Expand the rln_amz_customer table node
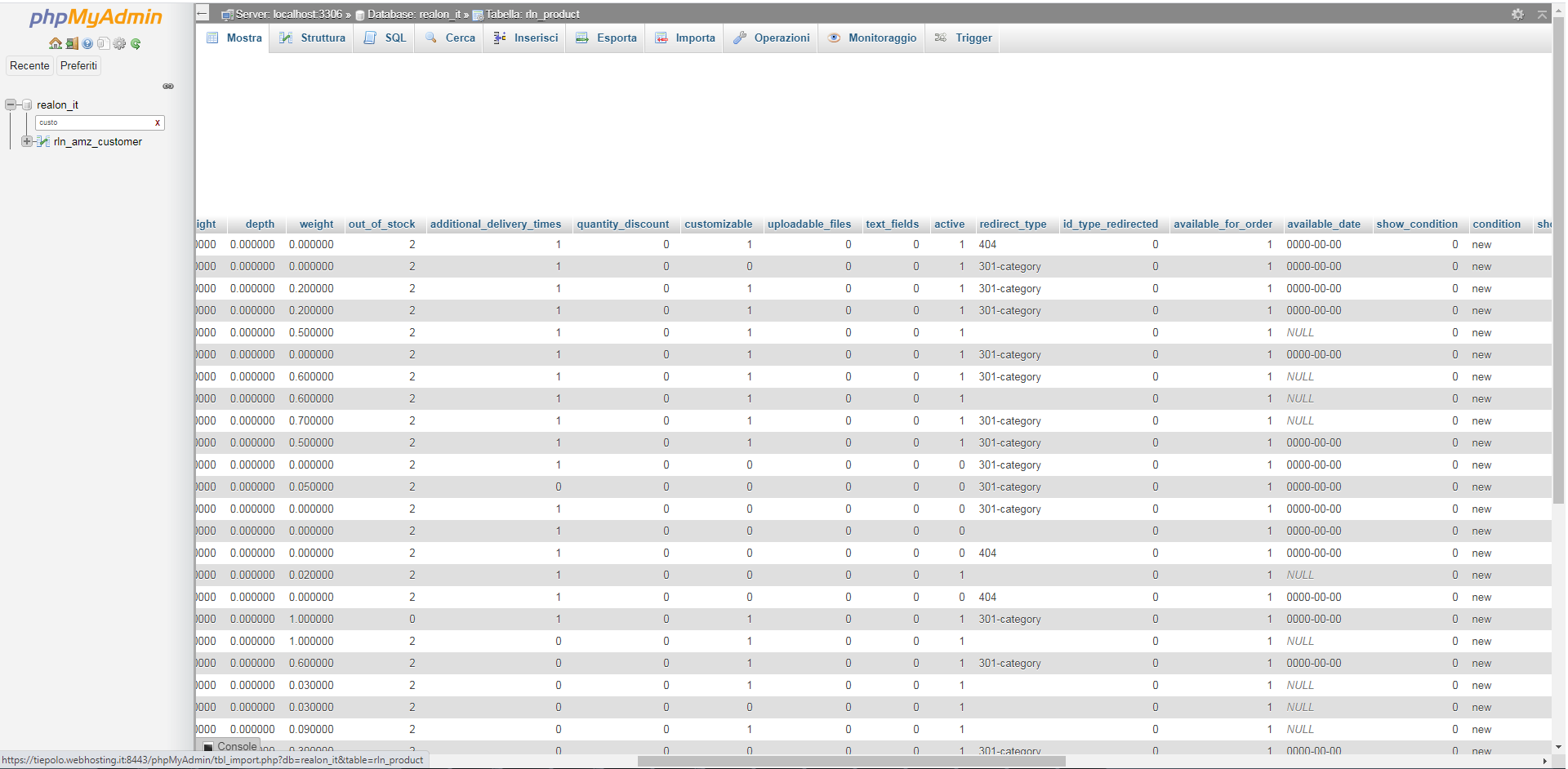 click(27, 141)
